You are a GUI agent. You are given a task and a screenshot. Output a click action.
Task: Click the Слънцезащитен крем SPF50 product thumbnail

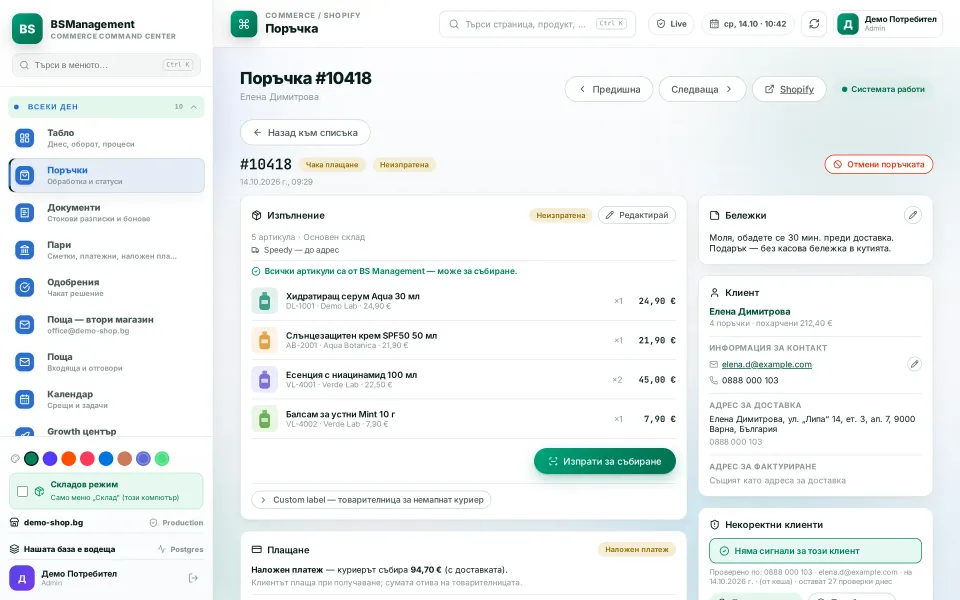(264, 340)
